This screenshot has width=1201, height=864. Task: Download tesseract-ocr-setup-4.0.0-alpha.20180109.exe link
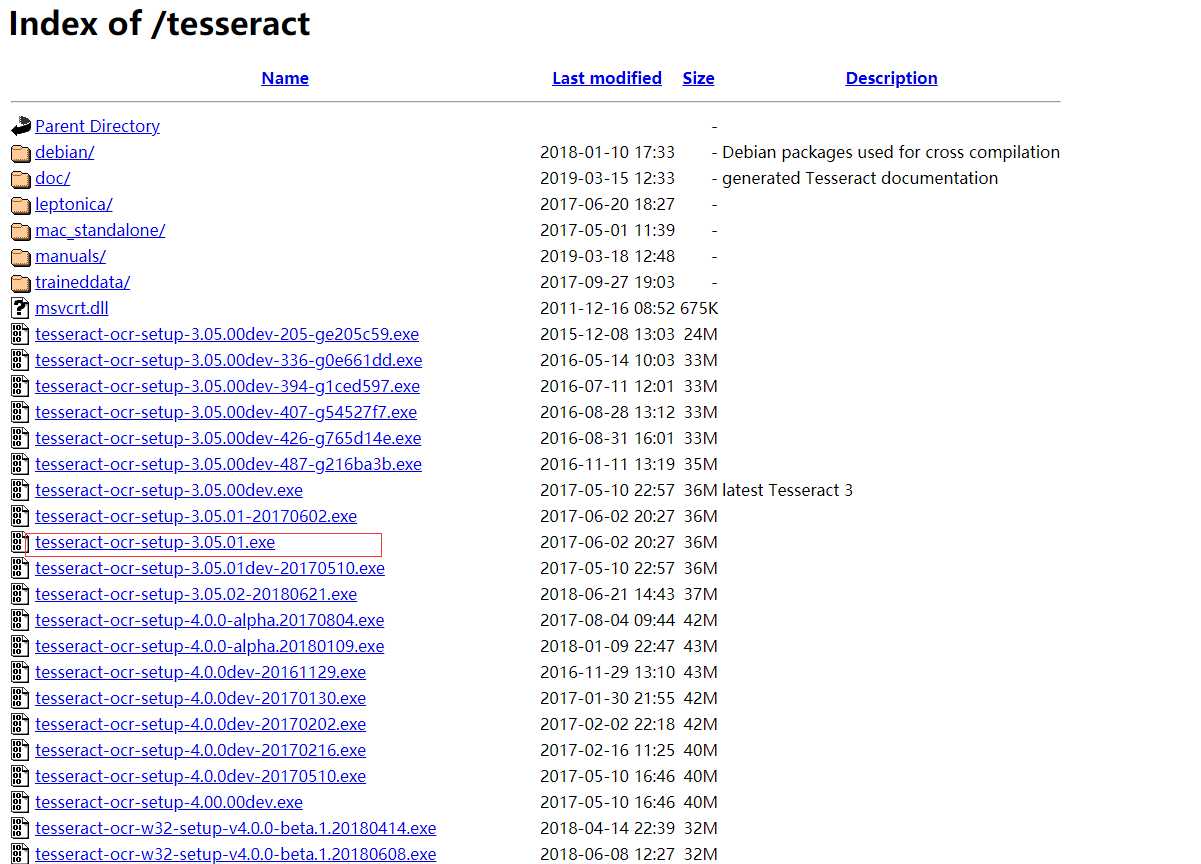click(210, 646)
